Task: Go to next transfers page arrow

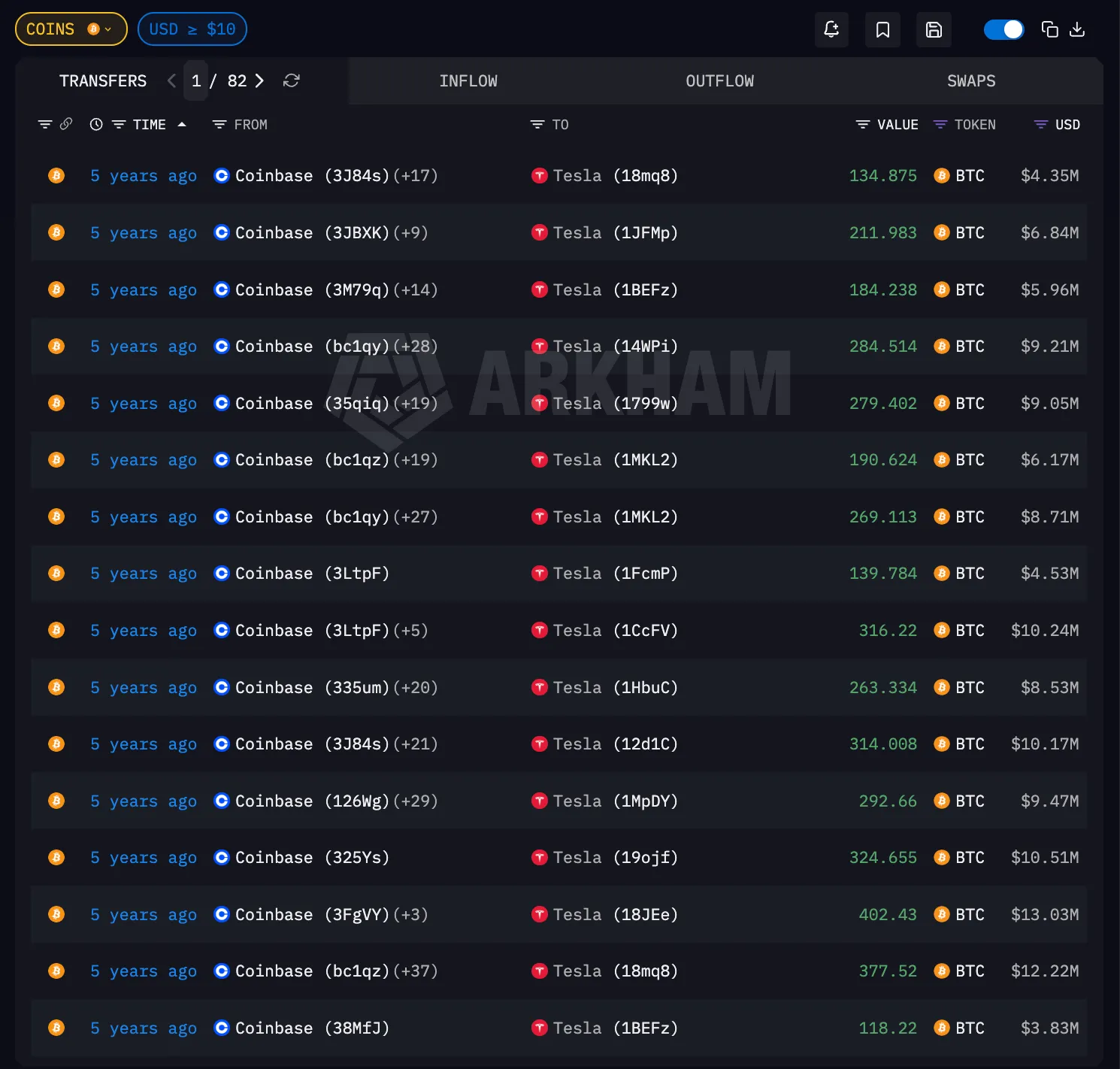Action: [x=259, y=80]
